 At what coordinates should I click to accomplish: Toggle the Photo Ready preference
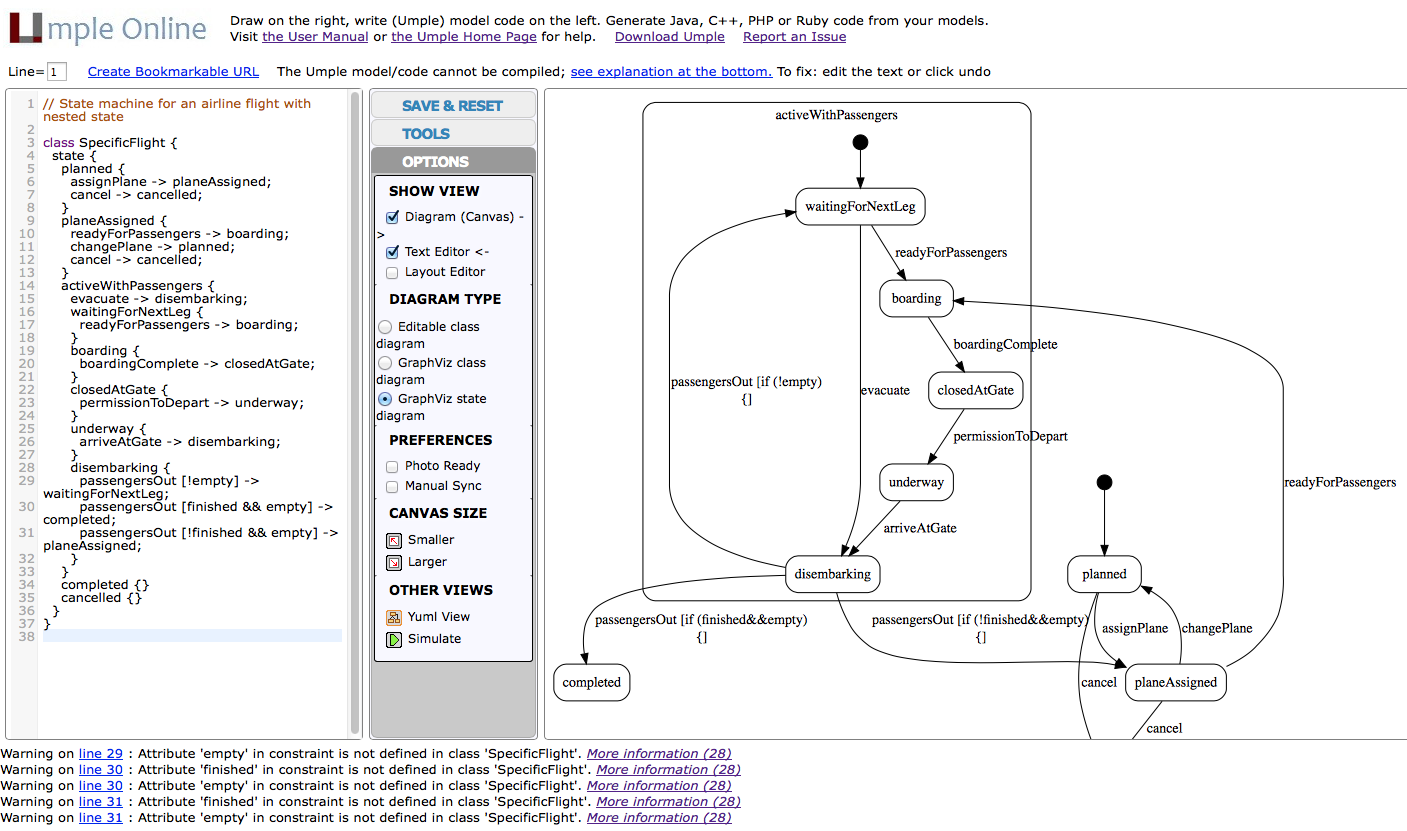point(392,466)
